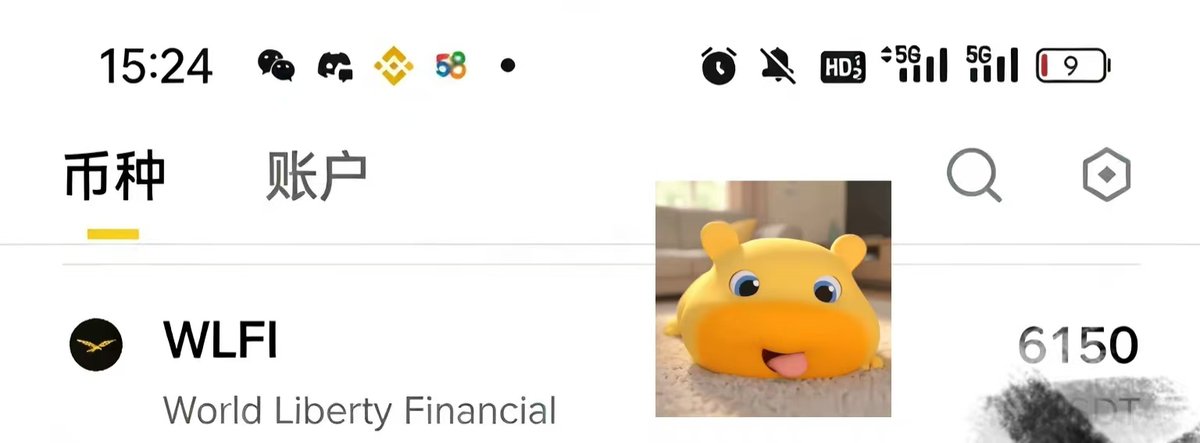The image size is (1200, 443).
Task: Tap the yellow hippo sticker image
Action: click(x=773, y=298)
